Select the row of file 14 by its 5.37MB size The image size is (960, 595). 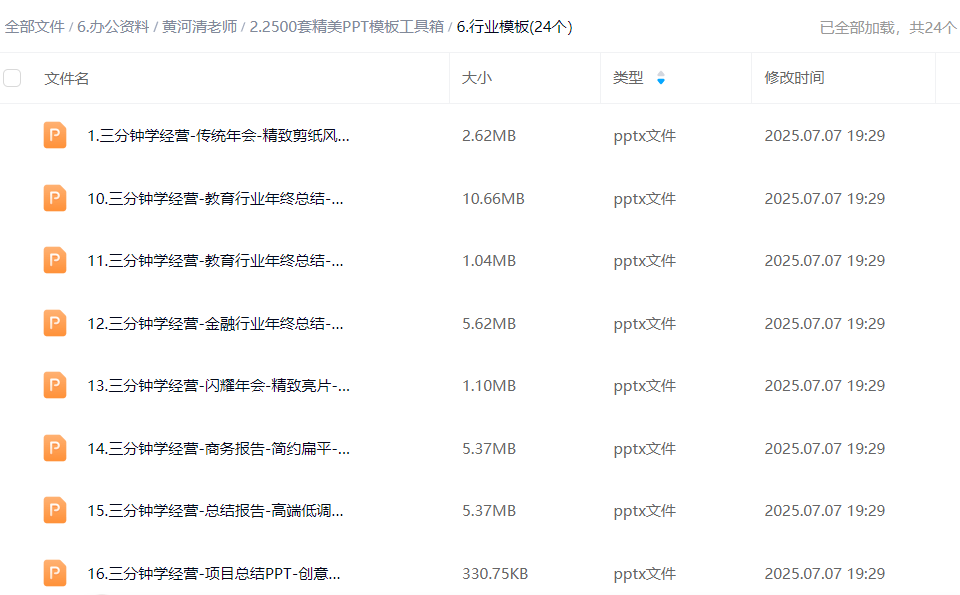pyautogui.click(x=489, y=449)
